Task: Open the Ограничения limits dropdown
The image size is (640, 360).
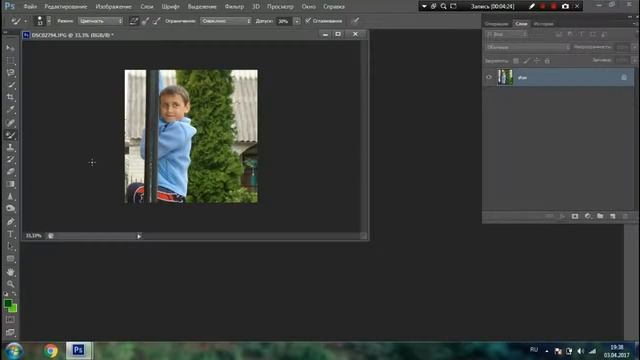Action: tap(225, 21)
